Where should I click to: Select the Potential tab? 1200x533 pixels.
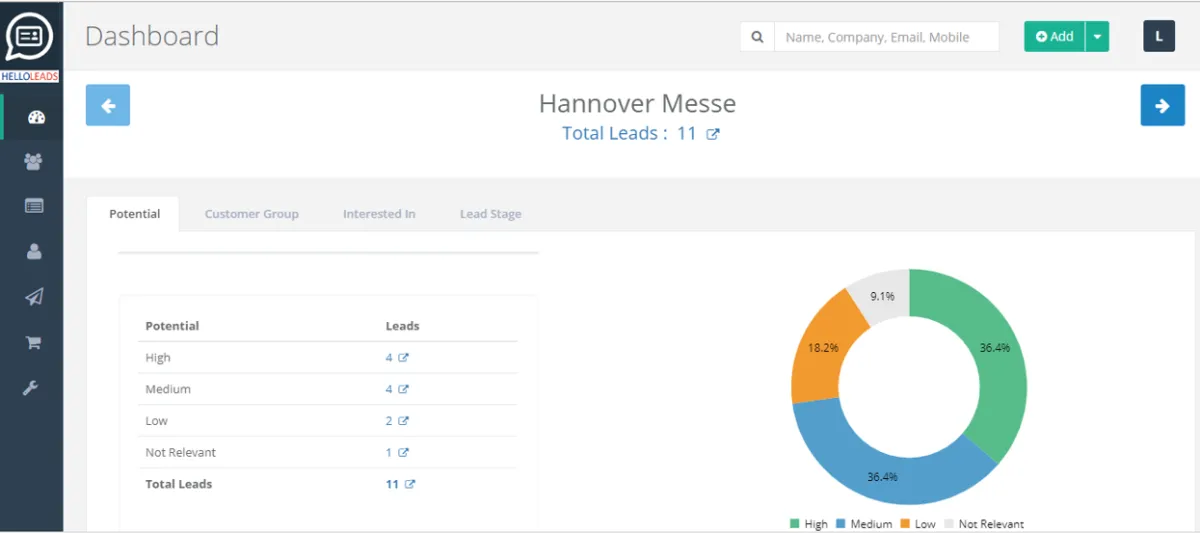134,214
